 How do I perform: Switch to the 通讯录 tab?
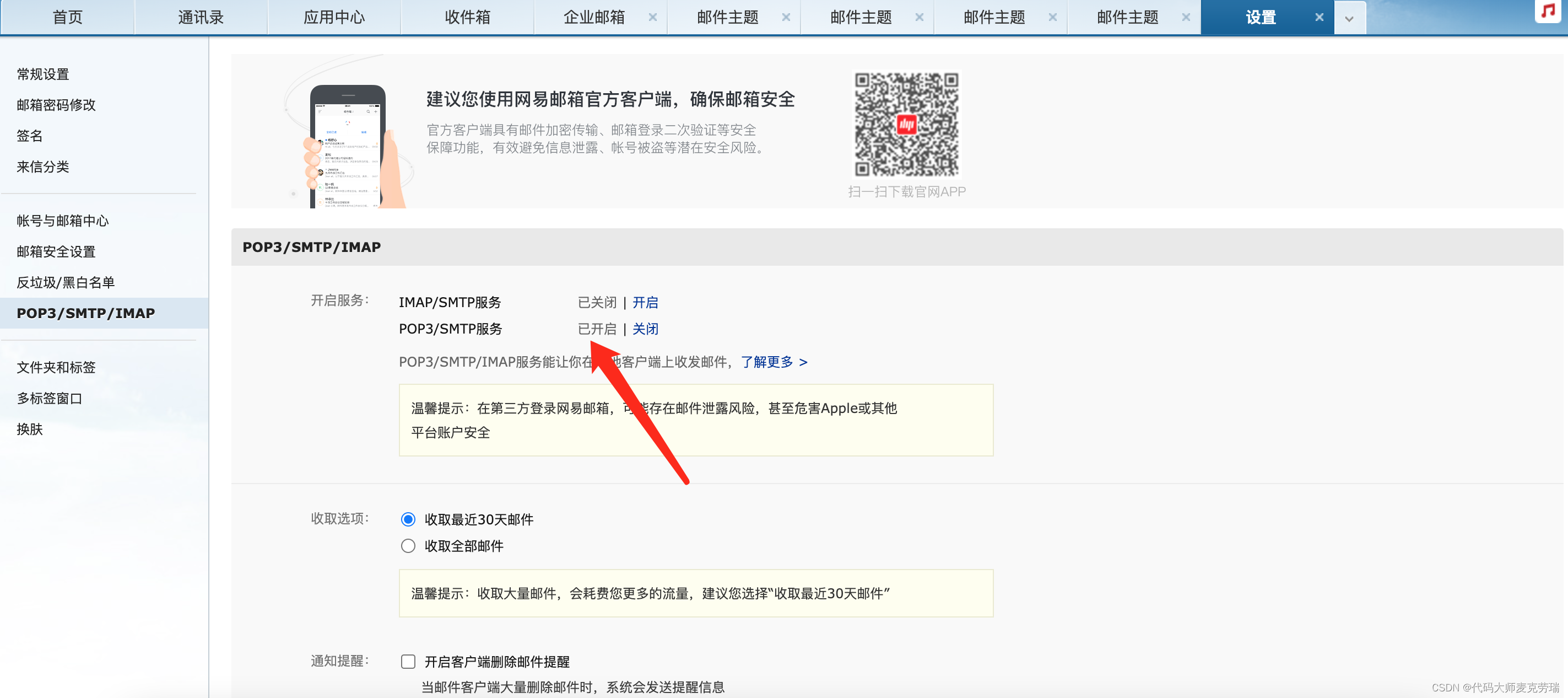pos(201,17)
